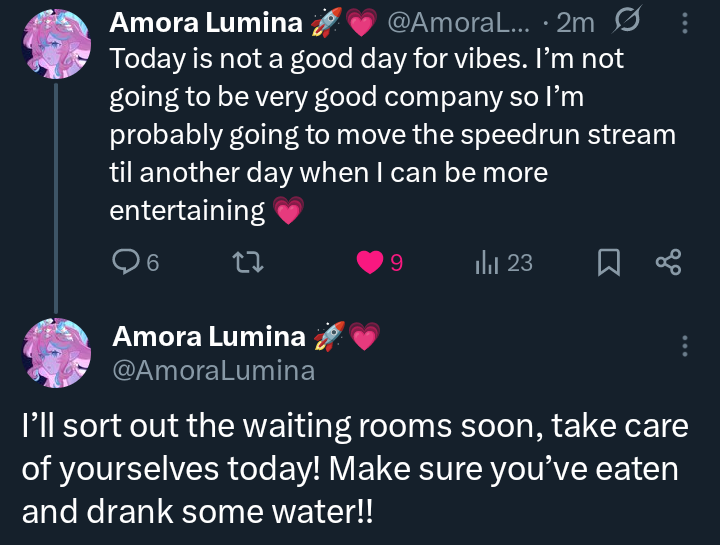This screenshot has height=545, width=720.
Task: Click the repost arrows icon
Action: 245,263
